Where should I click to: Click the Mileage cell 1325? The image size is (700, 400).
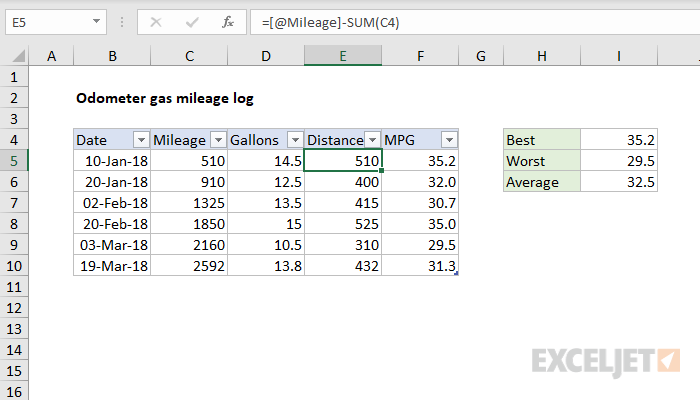click(189, 203)
